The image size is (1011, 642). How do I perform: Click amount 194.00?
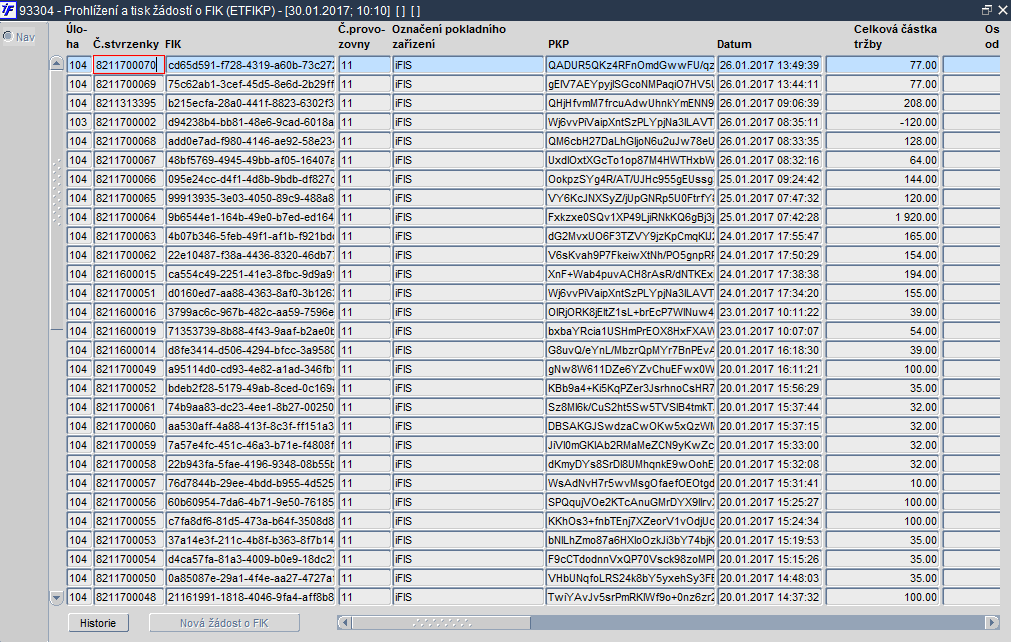point(882,274)
